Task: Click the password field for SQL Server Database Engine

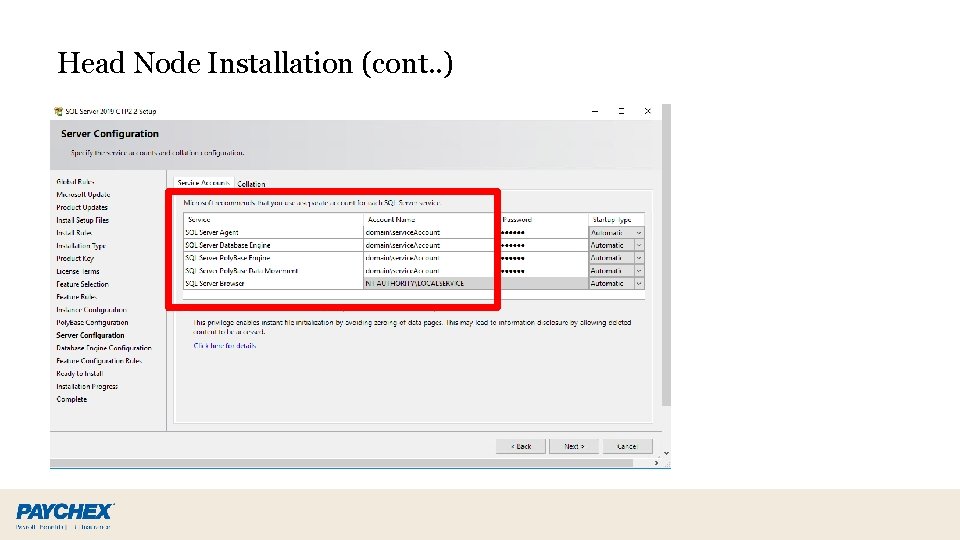Action: coord(544,246)
